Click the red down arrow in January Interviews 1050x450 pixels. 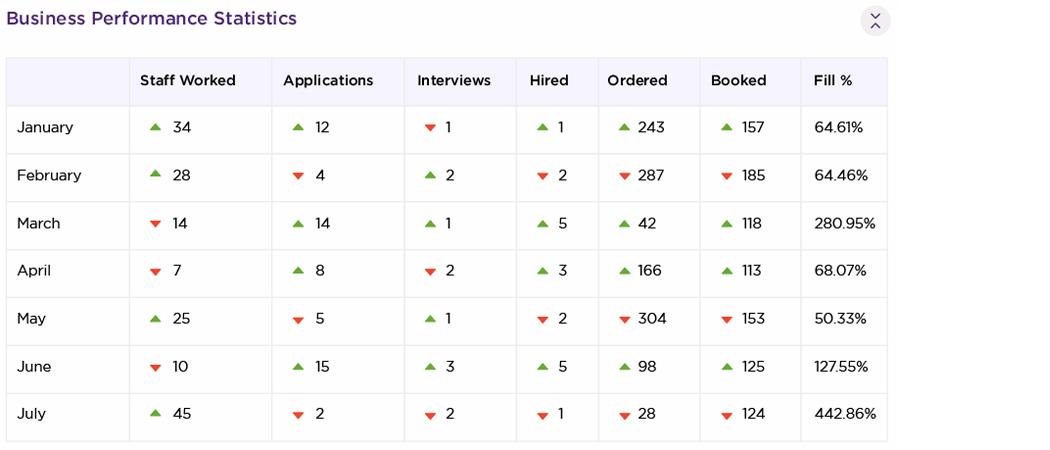[x=431, y=128]
